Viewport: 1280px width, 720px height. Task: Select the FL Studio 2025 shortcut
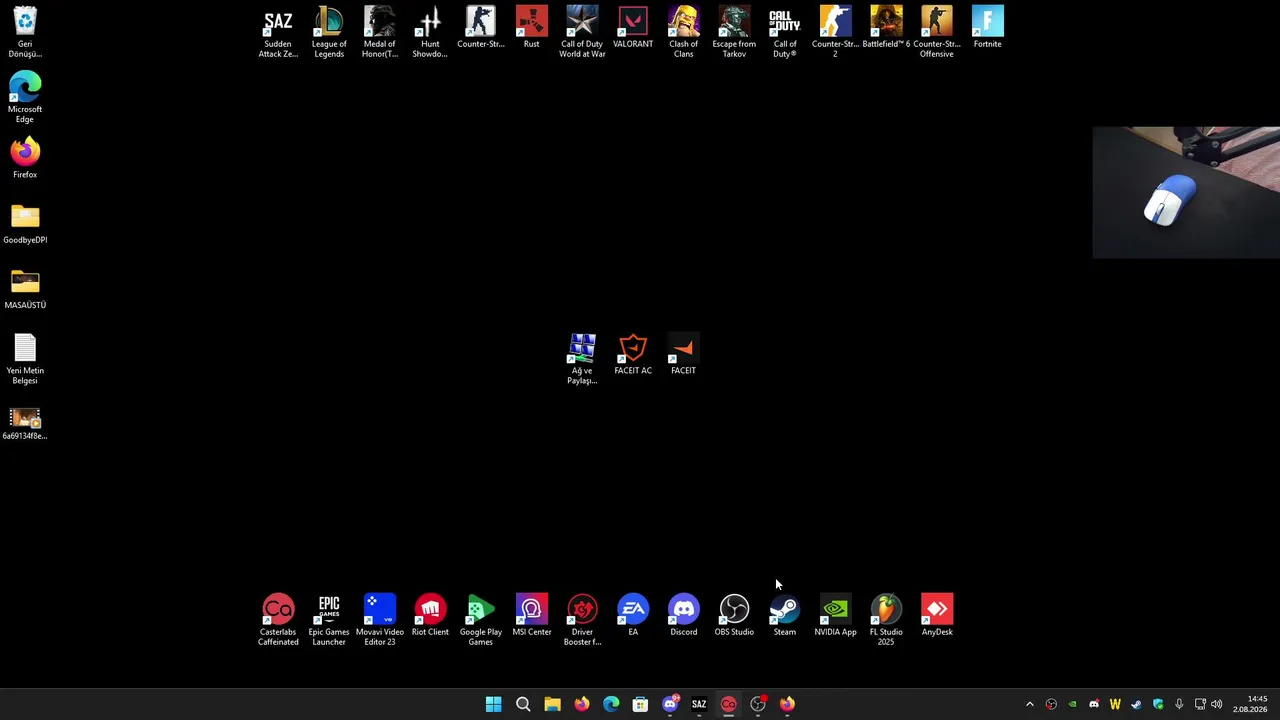click(886, 620)
